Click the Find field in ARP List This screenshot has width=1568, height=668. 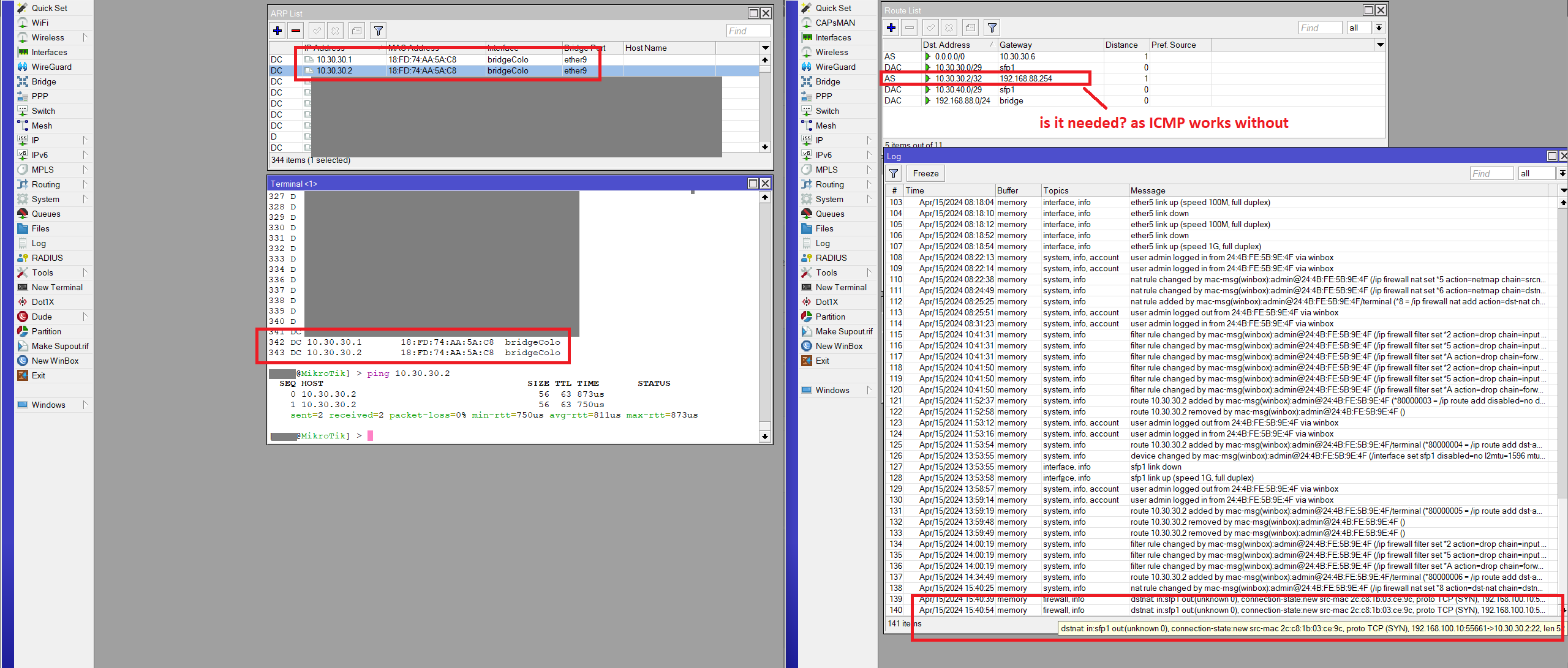coord(747,31)
